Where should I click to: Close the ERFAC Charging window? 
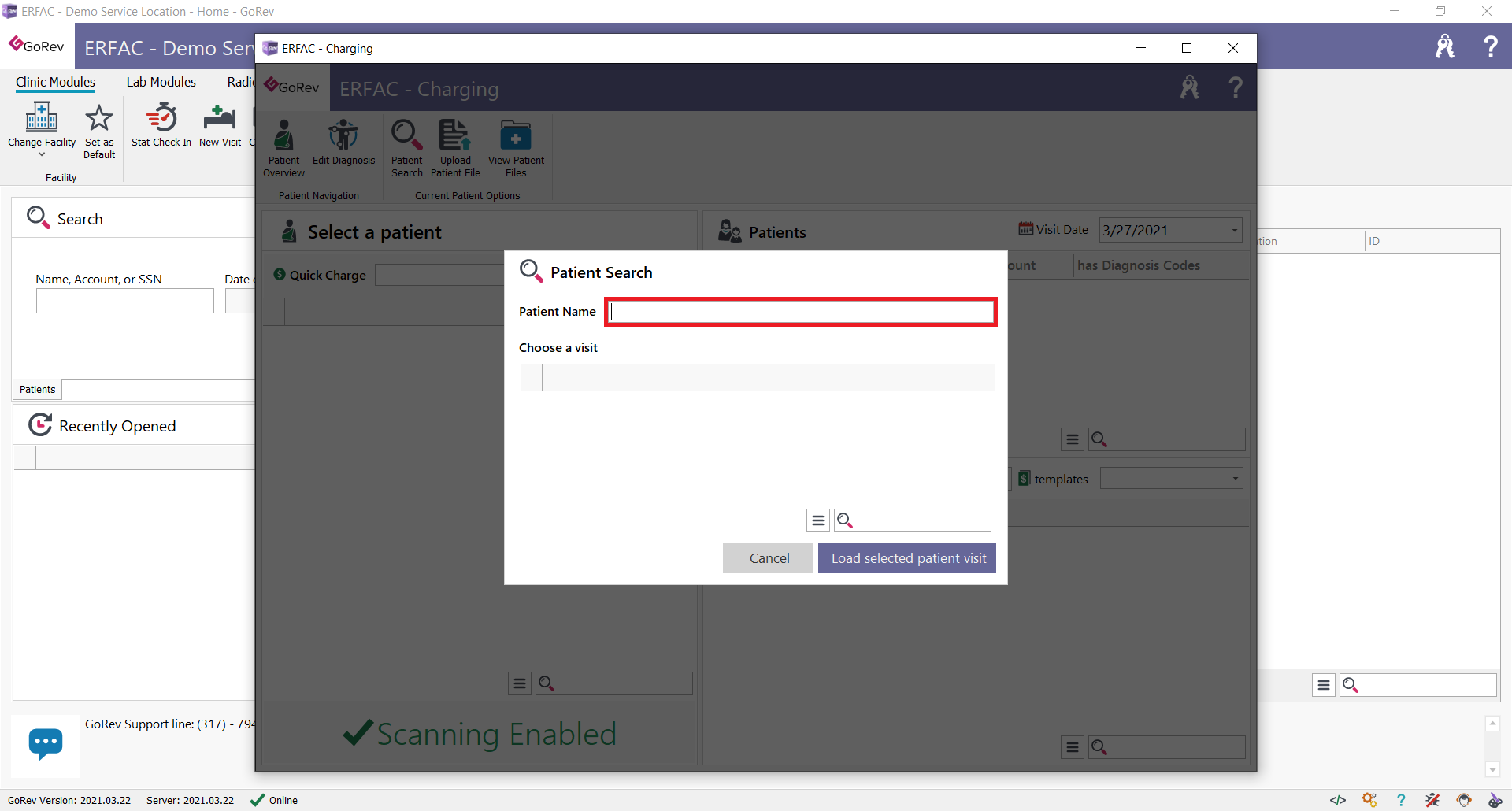(x=1233, y=48)
